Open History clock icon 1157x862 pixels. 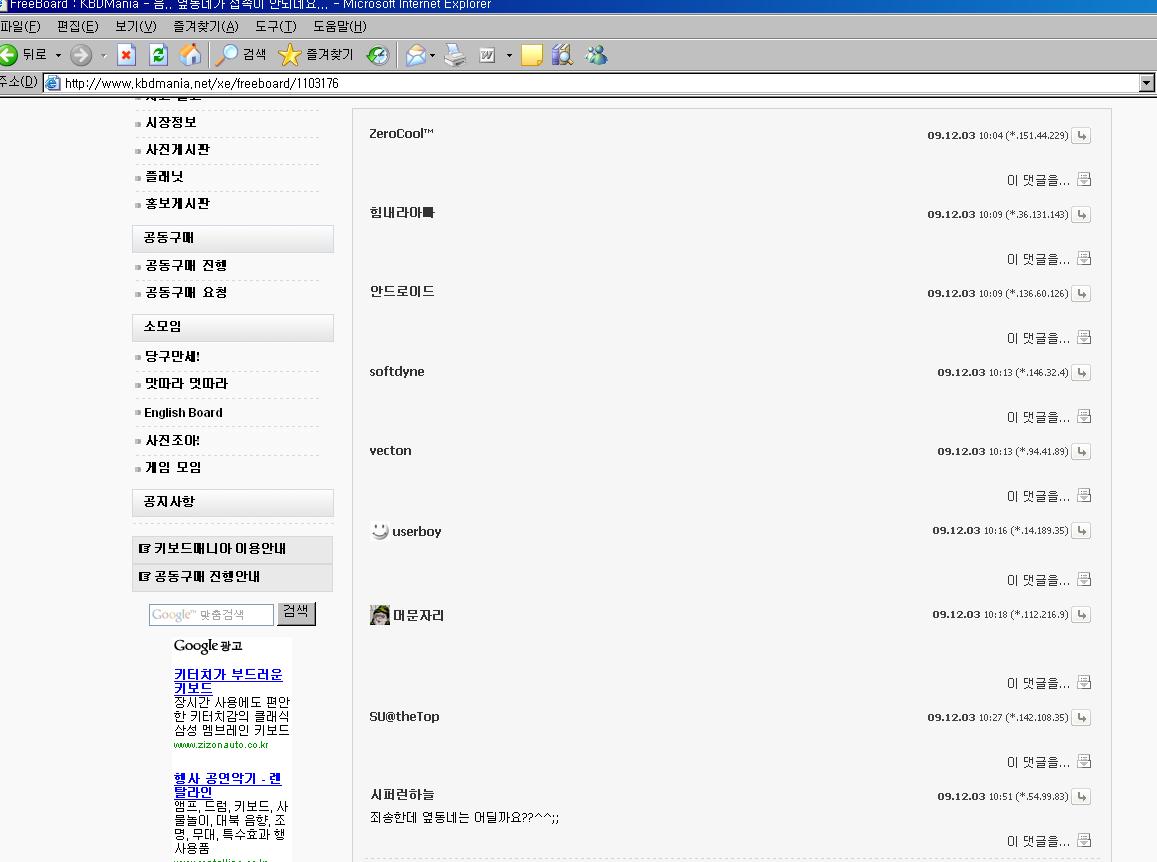point(378,55)
